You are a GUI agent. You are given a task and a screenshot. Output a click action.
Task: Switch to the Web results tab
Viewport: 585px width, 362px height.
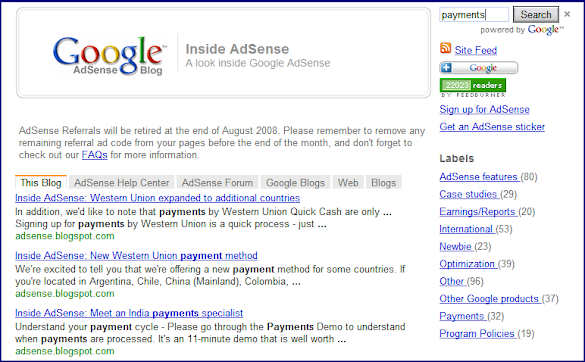348,182
